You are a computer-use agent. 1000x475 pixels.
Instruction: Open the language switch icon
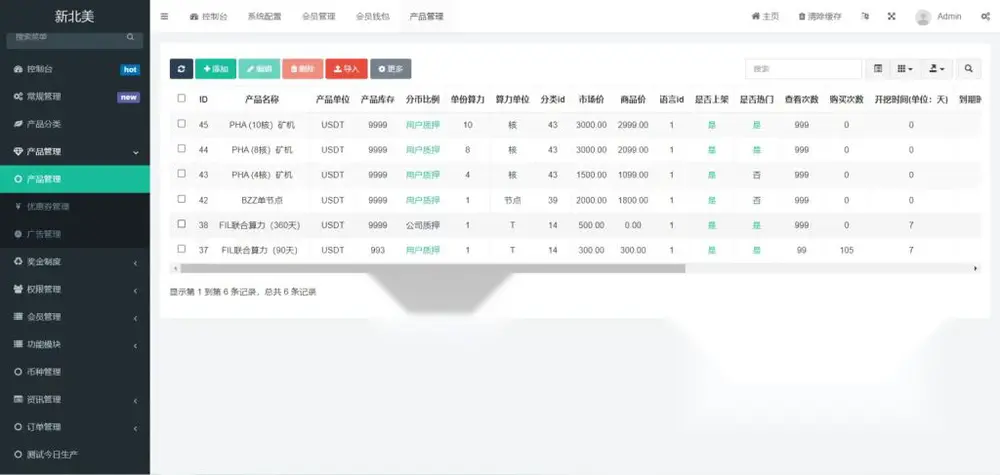865,17
